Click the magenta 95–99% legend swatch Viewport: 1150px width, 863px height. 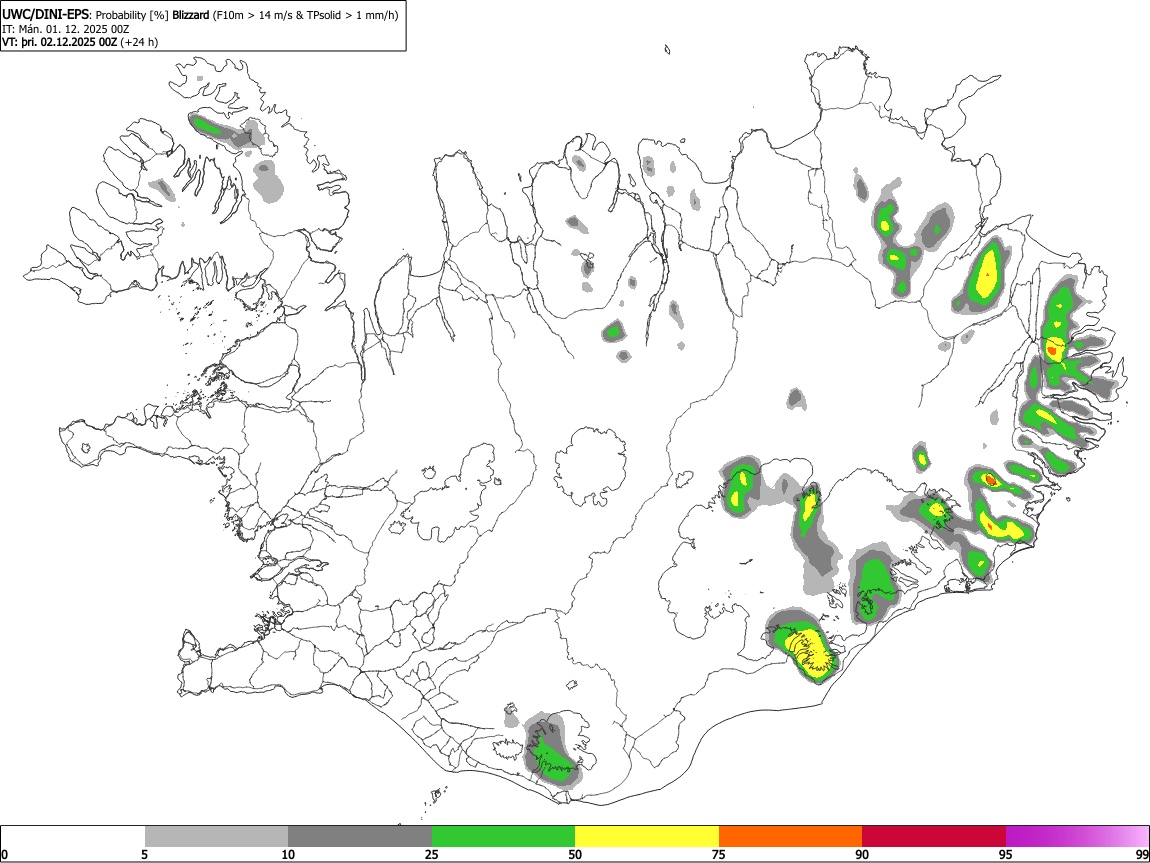pos(1077,836)
